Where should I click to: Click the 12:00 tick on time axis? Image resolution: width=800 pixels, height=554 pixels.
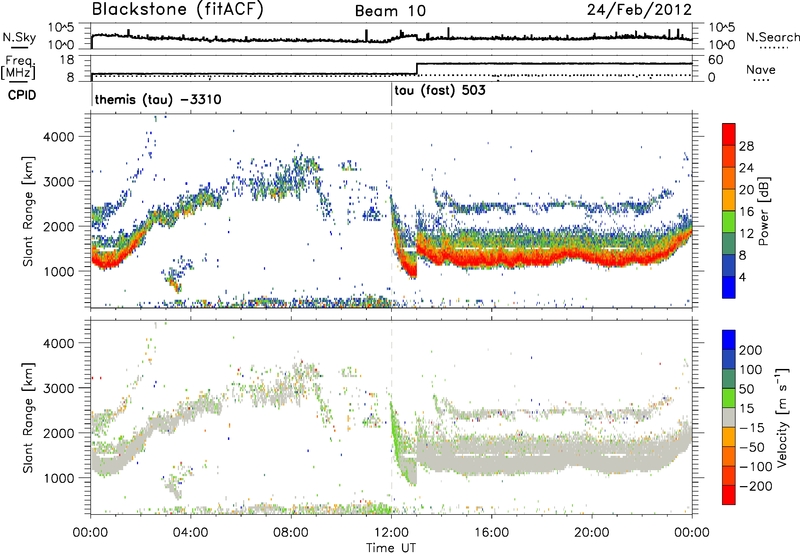click(x=391, y=532)
